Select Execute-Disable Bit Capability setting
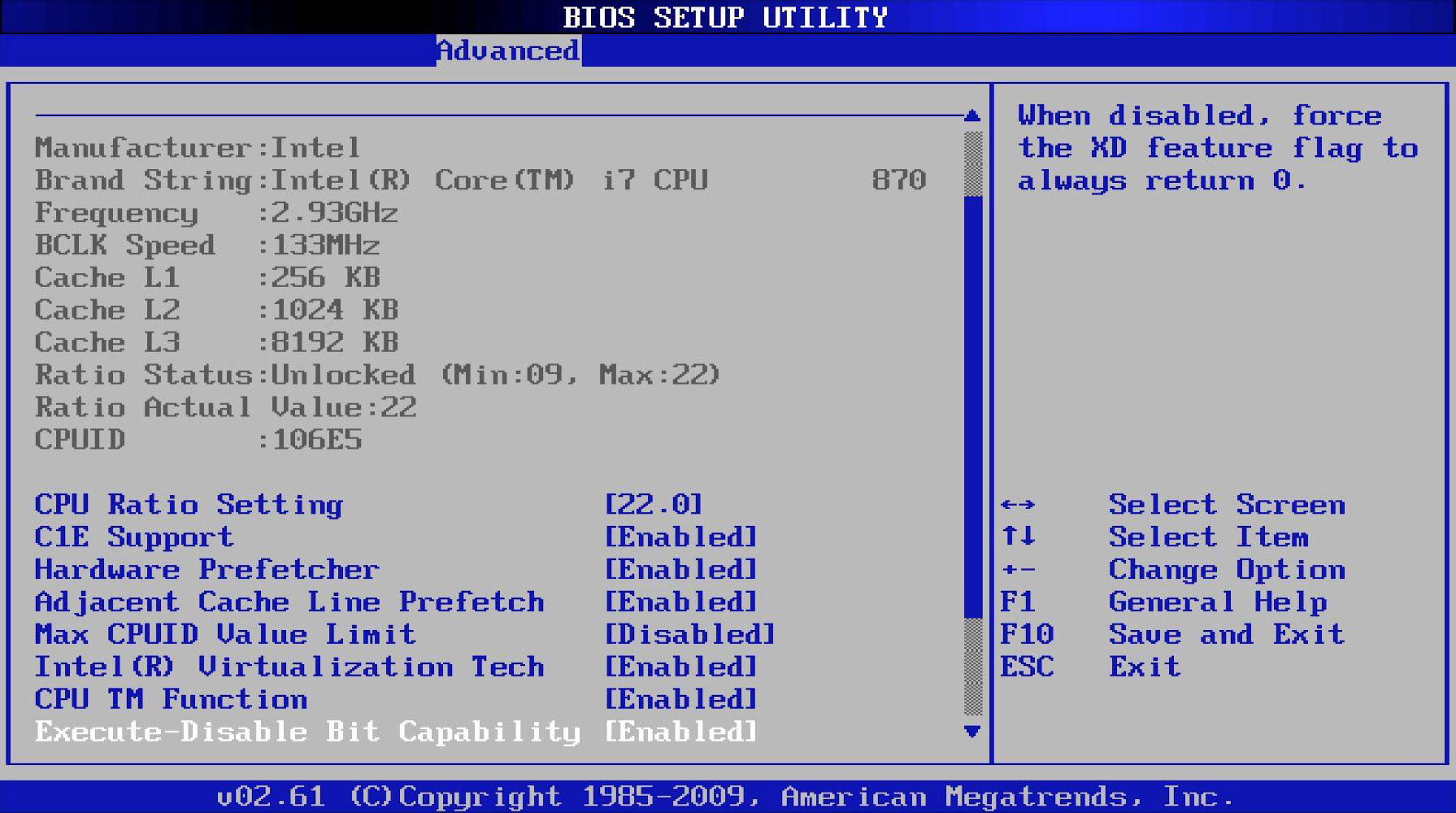Viewport: 1456px width, 813px height. click(308, 733)
